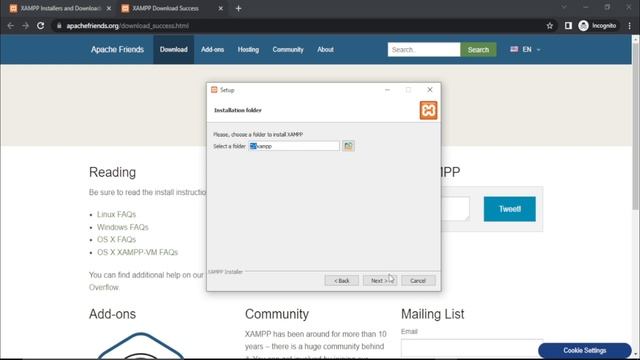Viewport: 640px width, 360px height.
Task: Close the XAMPP Download Success tab
Action: tap(221, 8)
